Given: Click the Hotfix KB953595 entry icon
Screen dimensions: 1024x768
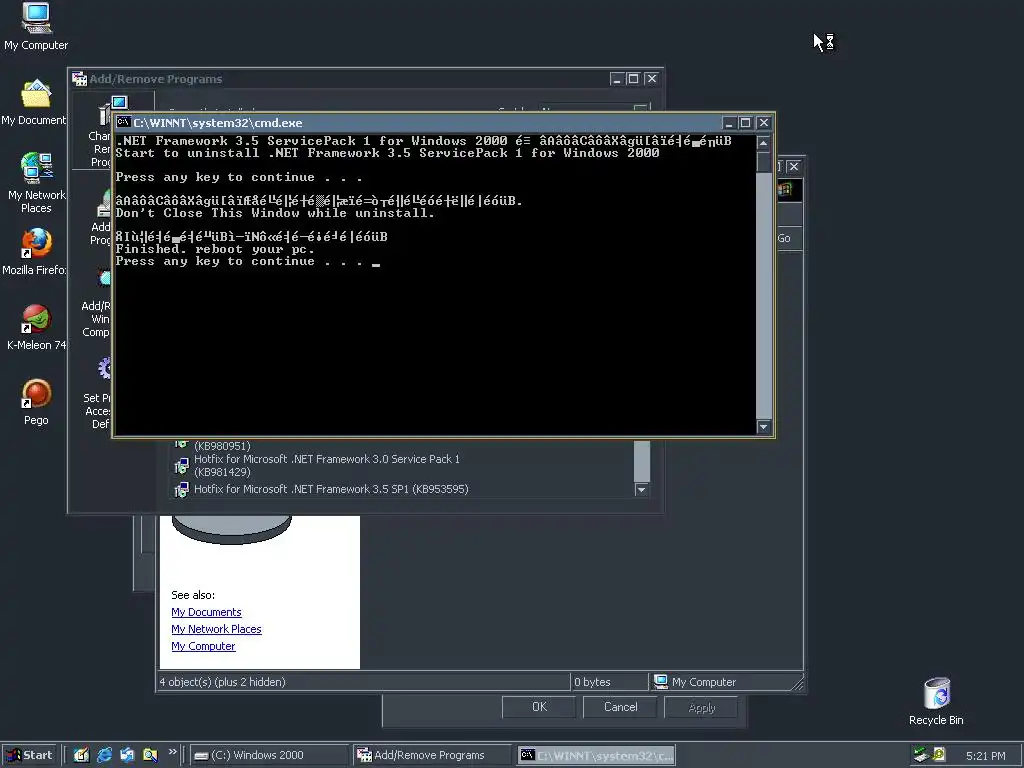Looking at the screenshot, I should pos(182,489).
